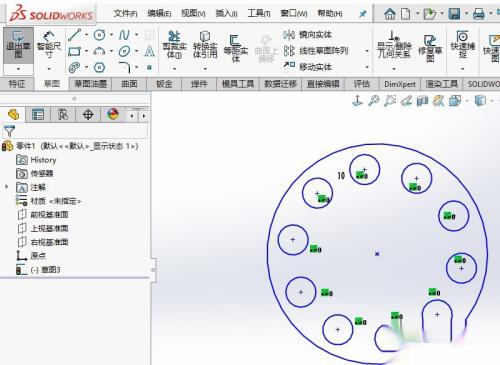Click Quick Snaps (快速捕捉) tool
This screenshot has width=500, height=365.
click(x=462, y=45)
